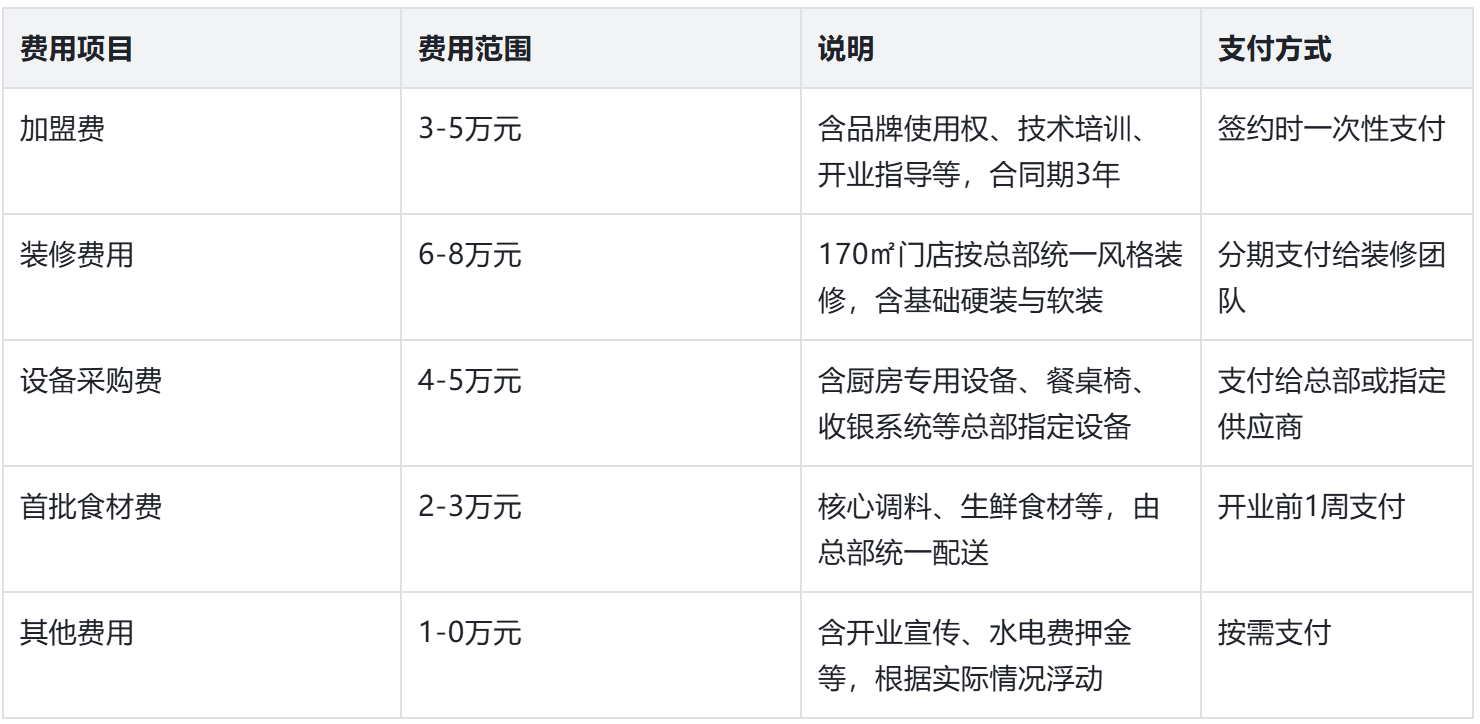Select the 设备采购费 row label cell
Screen dimensions: 1480x724
click(90, 382)
